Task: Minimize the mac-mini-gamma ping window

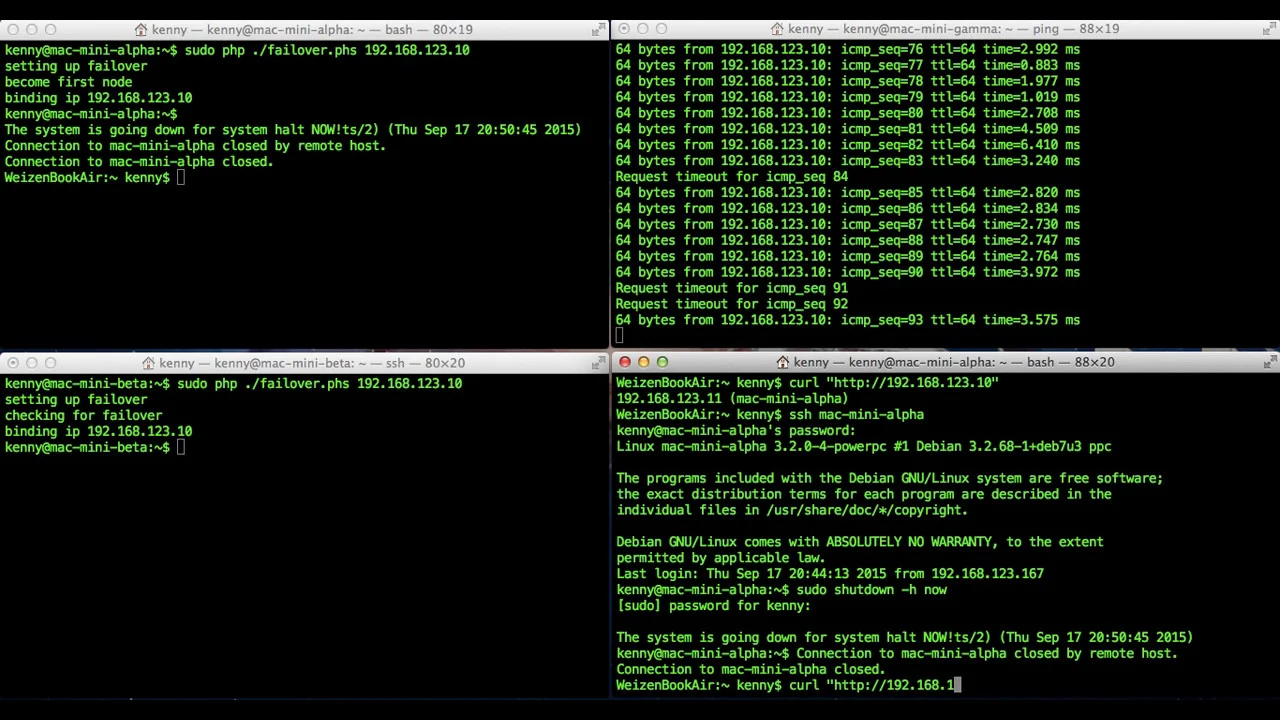Action: (x=643, y=29)
